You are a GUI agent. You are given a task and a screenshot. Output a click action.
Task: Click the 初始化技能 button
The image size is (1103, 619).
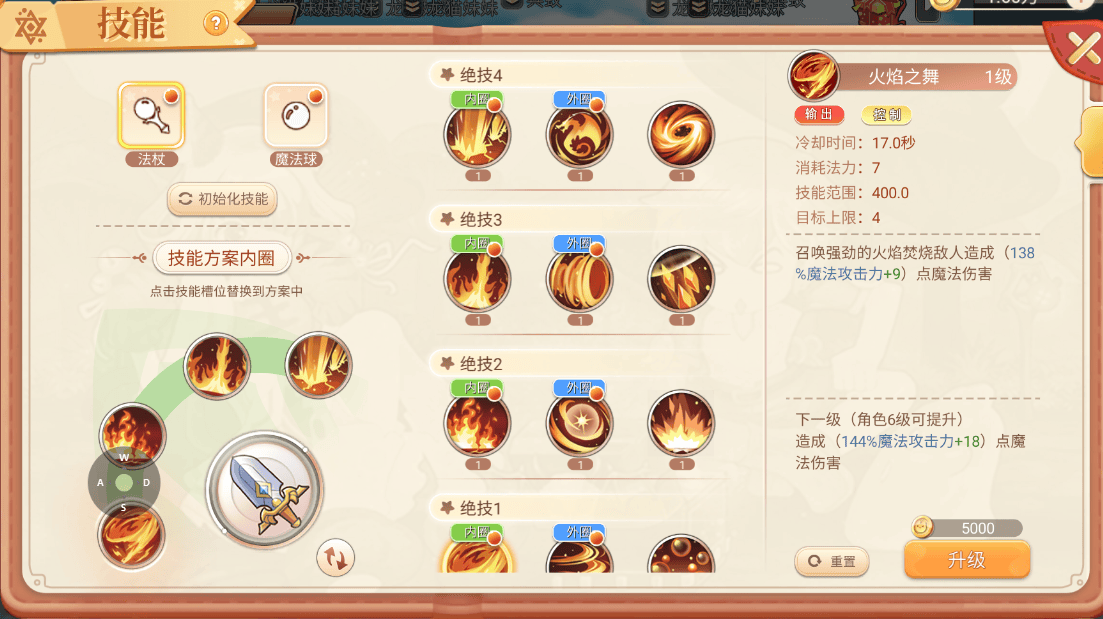(222, 199)
